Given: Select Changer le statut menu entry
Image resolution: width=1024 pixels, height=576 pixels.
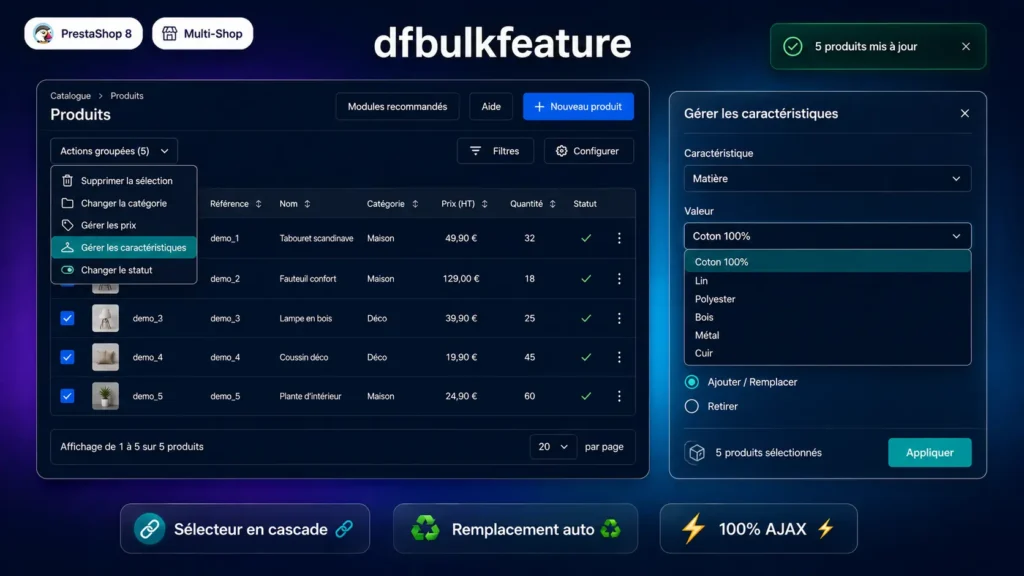Looking at the screenshot, I should pyautogui.click(x=124, y=270).
